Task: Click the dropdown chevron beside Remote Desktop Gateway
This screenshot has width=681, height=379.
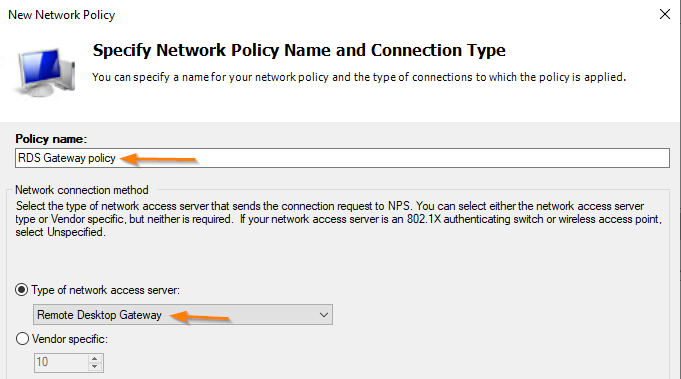Action: click(324, 315)
